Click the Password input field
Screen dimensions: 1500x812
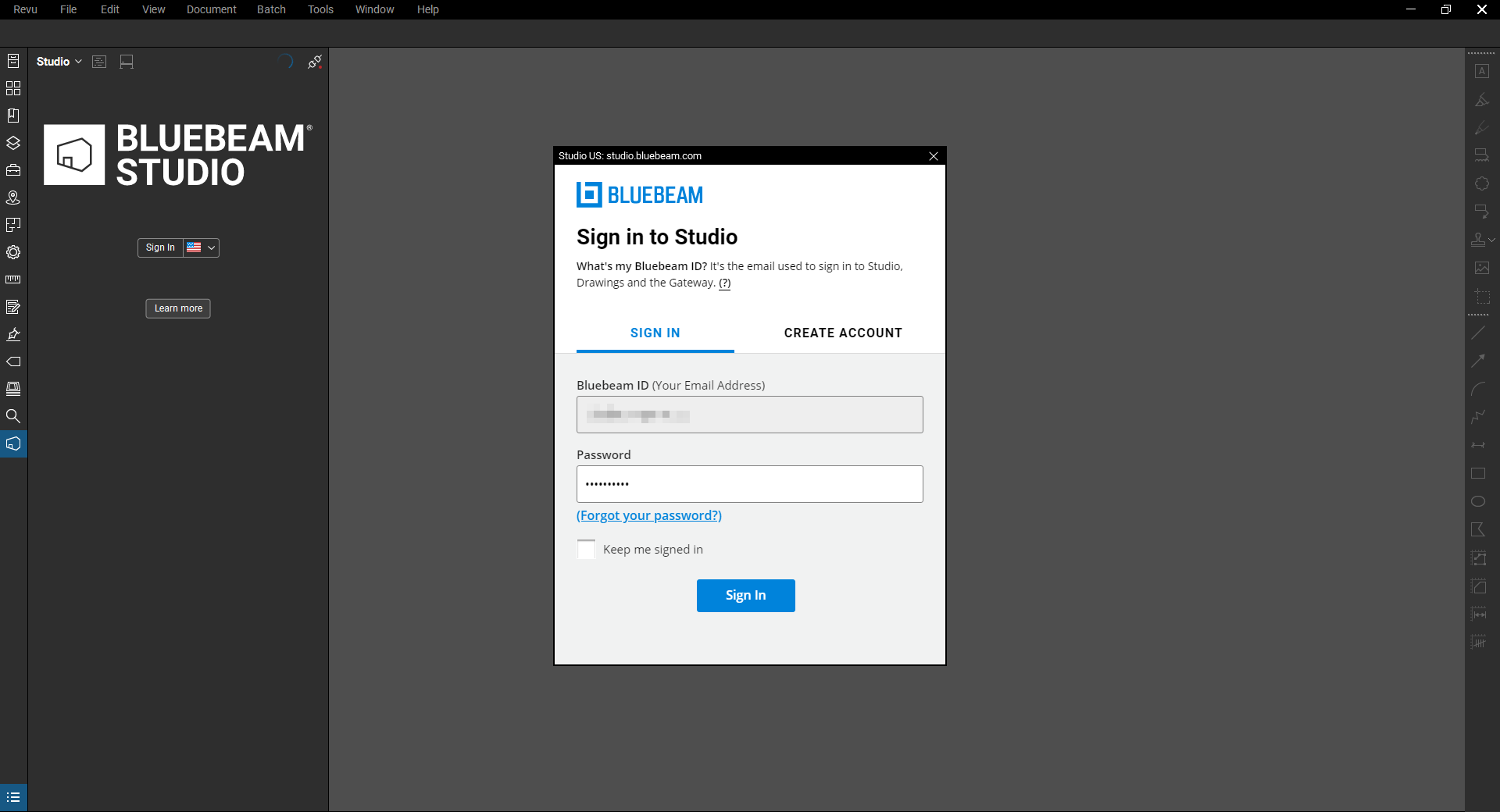pyautogui.click(x=749, y=484)
